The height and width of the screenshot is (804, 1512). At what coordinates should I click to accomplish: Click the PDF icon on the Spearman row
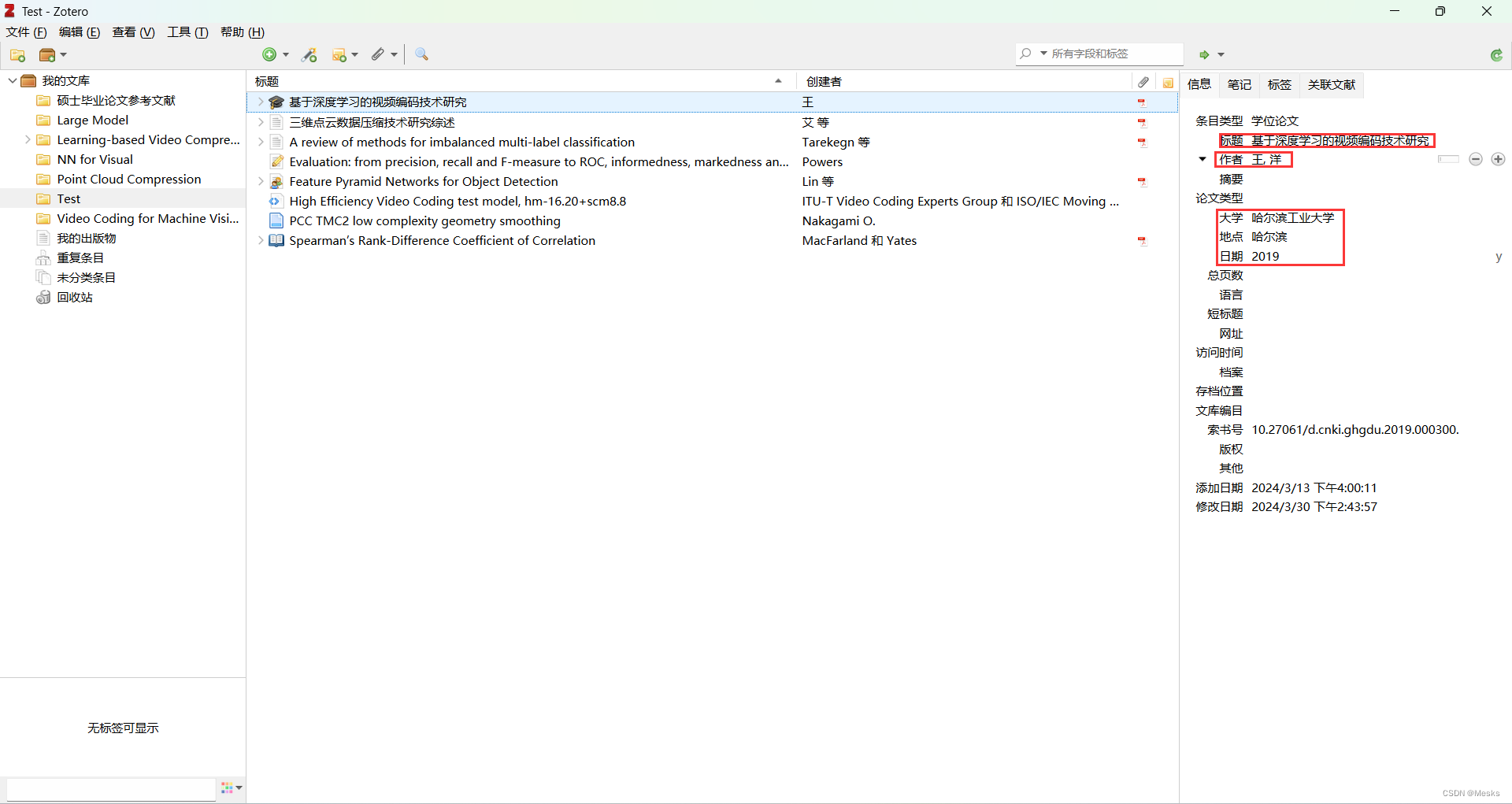(x=1141, y=241)
